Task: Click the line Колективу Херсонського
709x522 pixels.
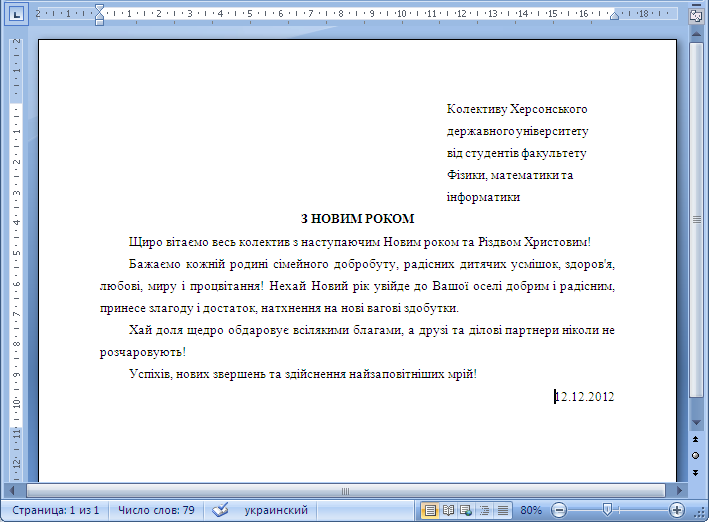Action: pyautogui.click(x=517, y=109)
